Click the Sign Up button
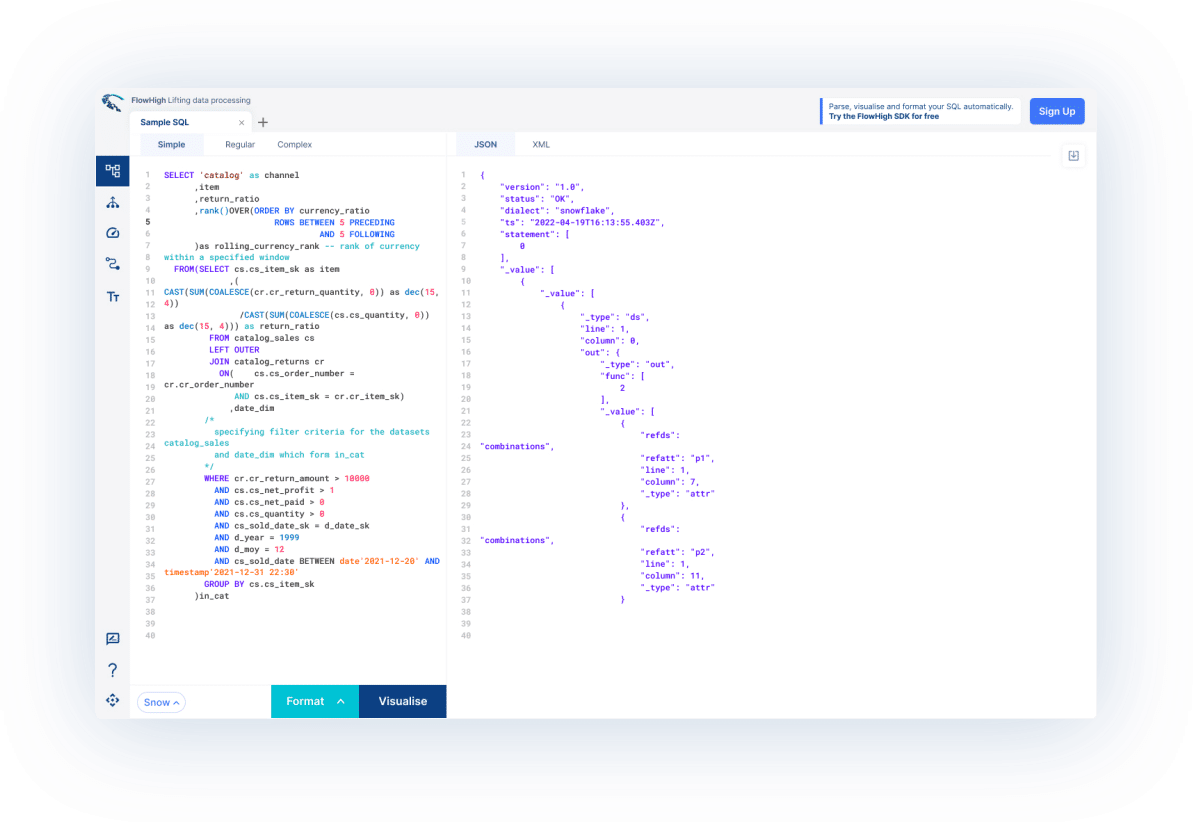The width and height of the screenshot is (1193, 822). point(1057,111)
